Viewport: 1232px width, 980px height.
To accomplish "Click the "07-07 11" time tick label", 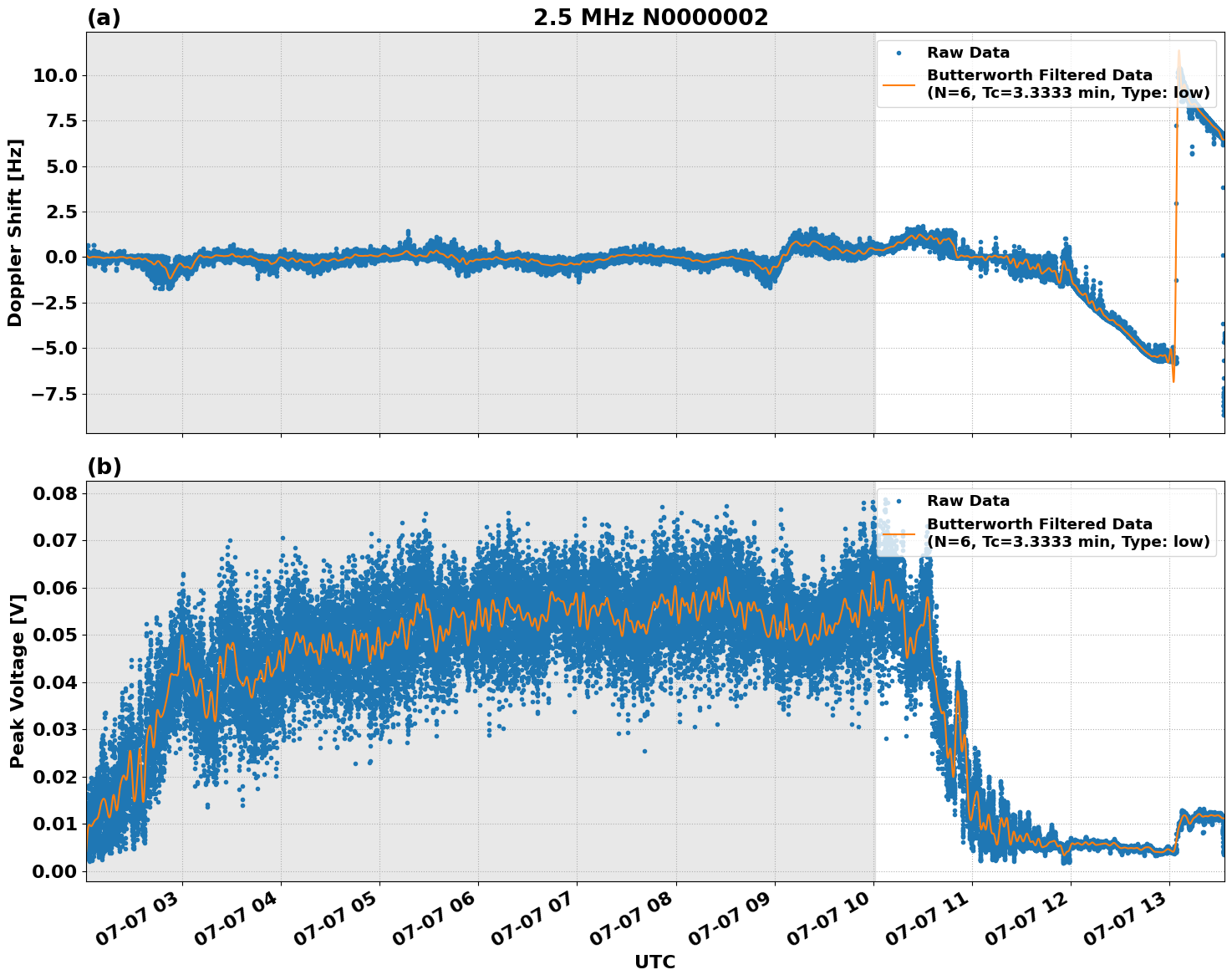I will tap(929, 919).
